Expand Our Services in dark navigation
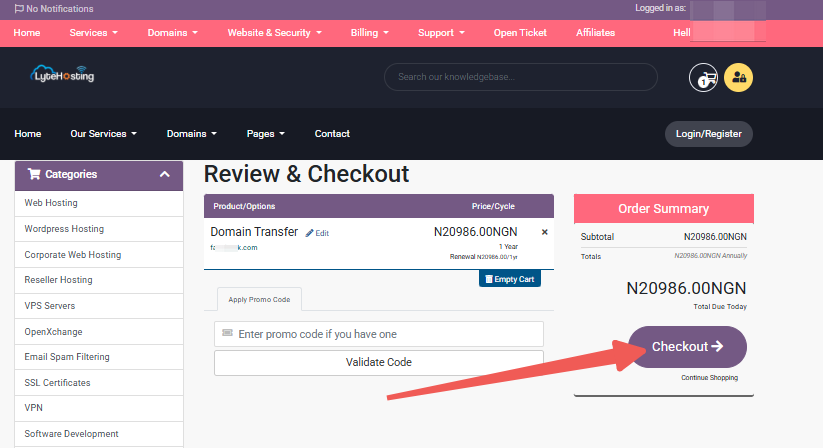This screenshot has height=448, width=823. [x=103, y=134]
